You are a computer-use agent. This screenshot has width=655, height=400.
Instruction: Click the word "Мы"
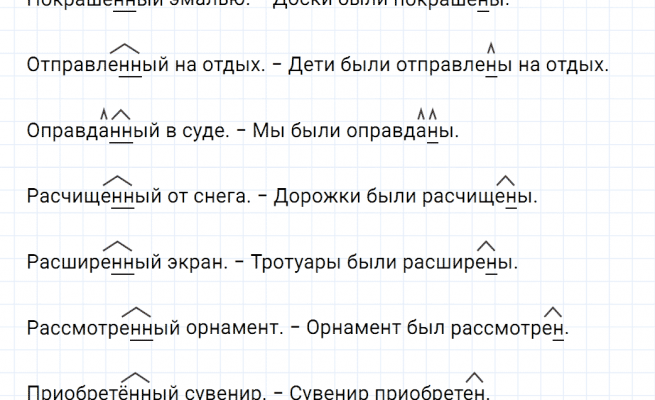[x=268, y=131]
